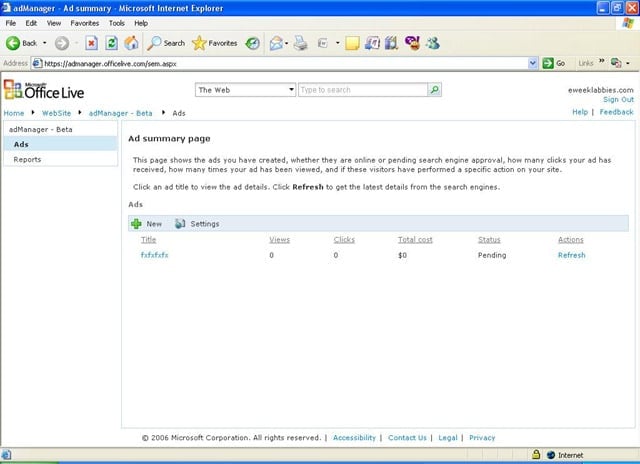Viewport: 640px width, 464px height.
Task: Click the WebSite breadcrumb link
Action: 56,113
